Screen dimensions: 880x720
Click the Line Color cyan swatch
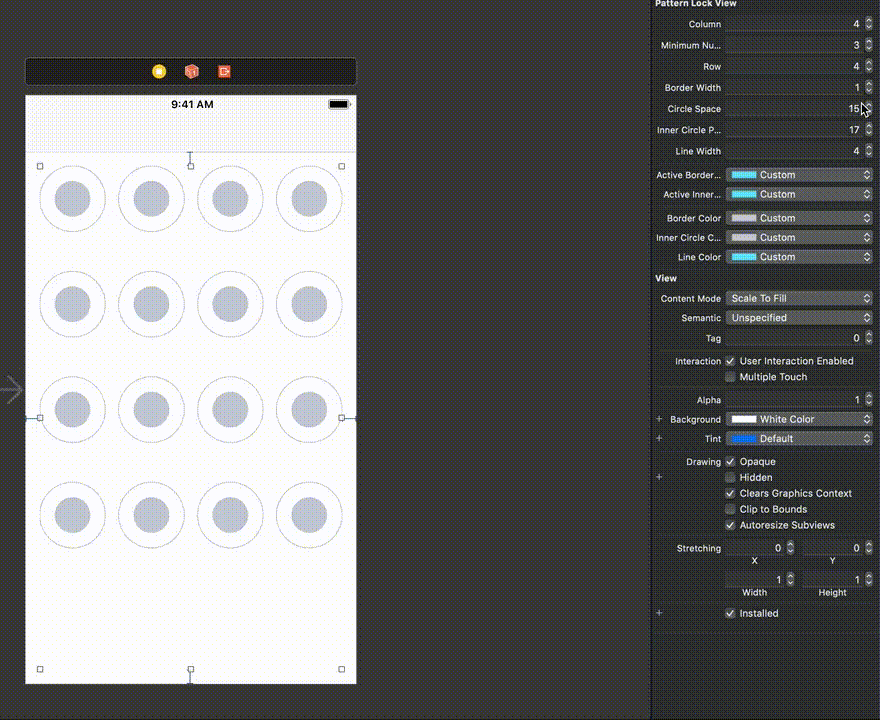tap(744, 257)
